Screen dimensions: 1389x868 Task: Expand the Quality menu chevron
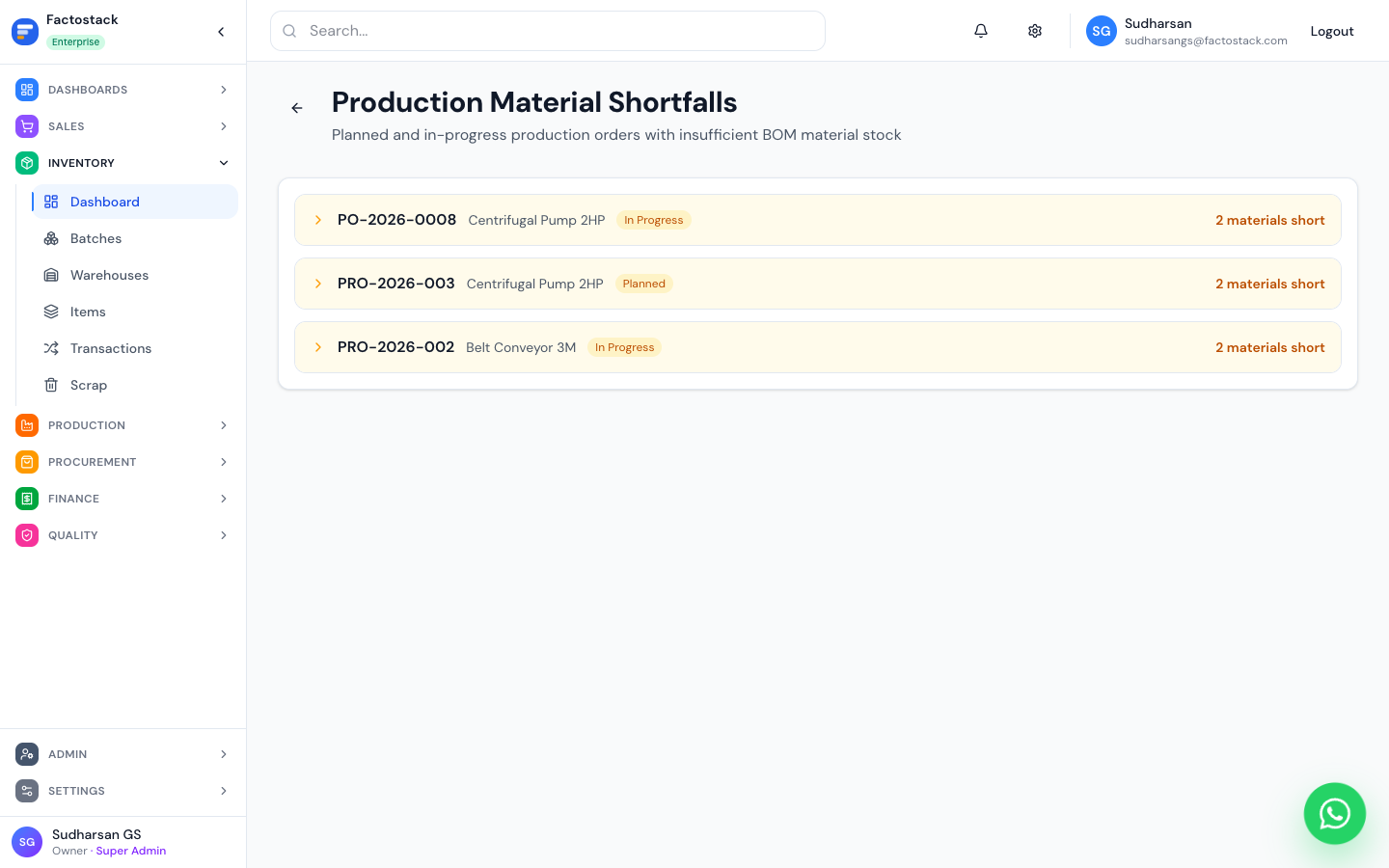pos(224,535)
